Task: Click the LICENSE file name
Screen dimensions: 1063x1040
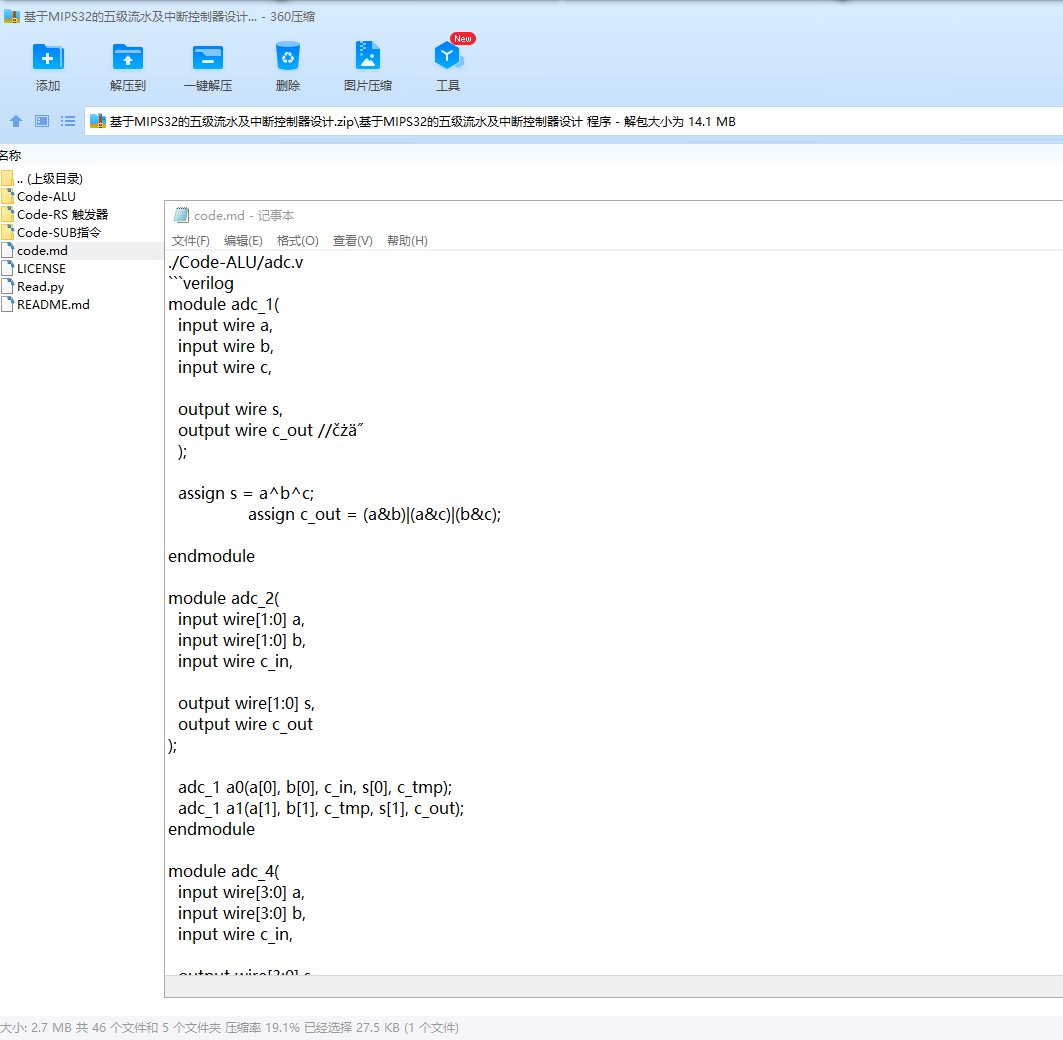Action: pyautogui.click(x=41, y=268)
